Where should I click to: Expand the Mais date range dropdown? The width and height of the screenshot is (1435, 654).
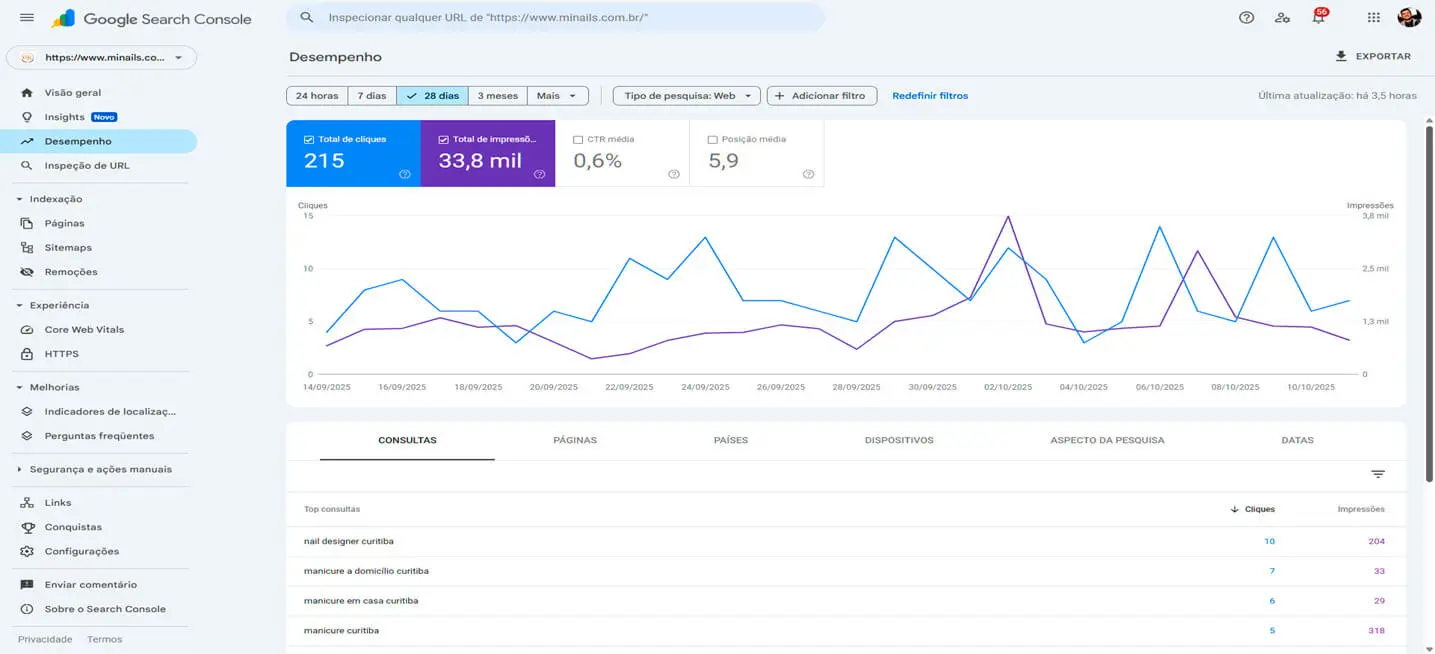557,96
